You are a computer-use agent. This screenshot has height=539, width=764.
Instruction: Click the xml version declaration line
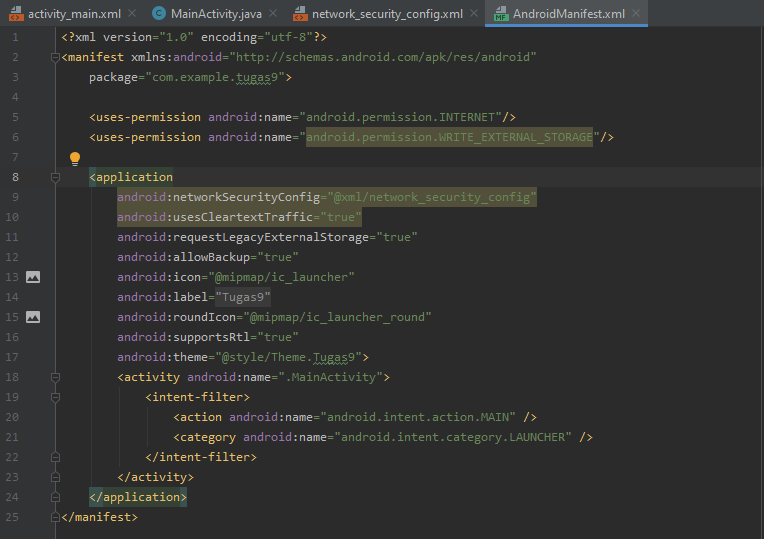tap(194, 38)
